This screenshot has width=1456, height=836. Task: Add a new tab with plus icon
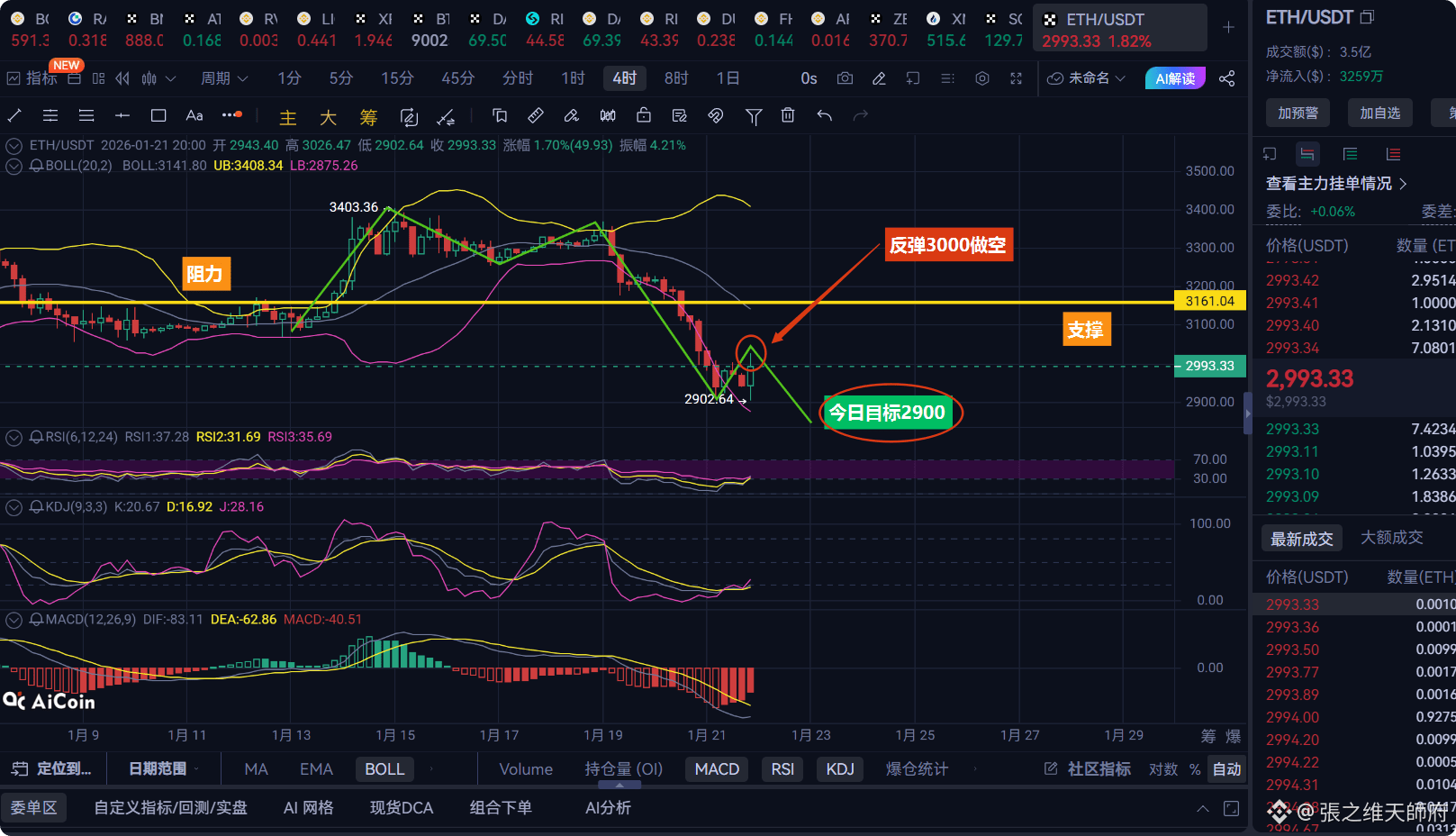tap(1228, 27)
